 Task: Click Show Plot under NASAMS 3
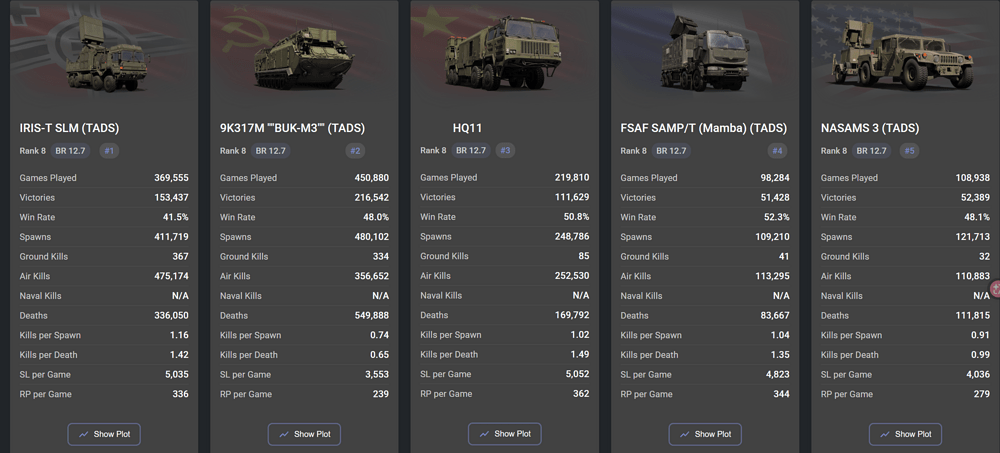point(905,434)
